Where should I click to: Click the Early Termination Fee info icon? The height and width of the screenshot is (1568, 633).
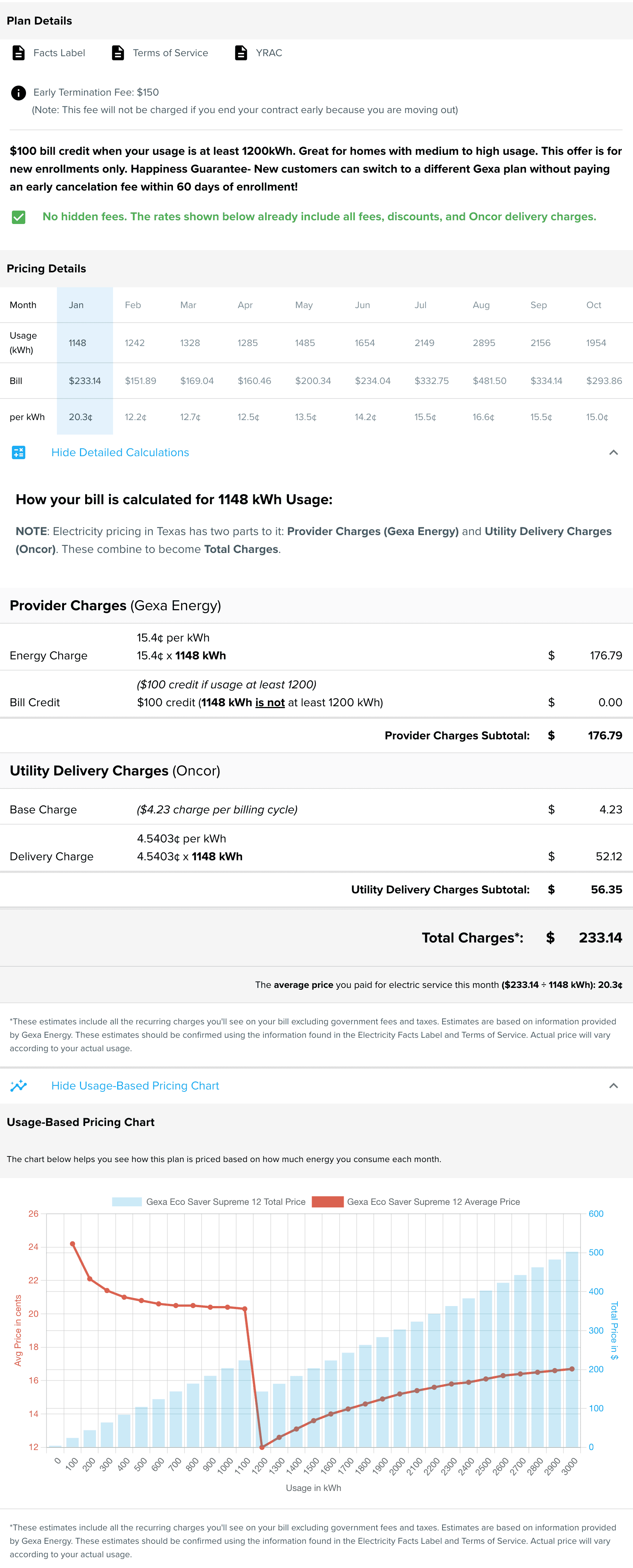point(19,93)
